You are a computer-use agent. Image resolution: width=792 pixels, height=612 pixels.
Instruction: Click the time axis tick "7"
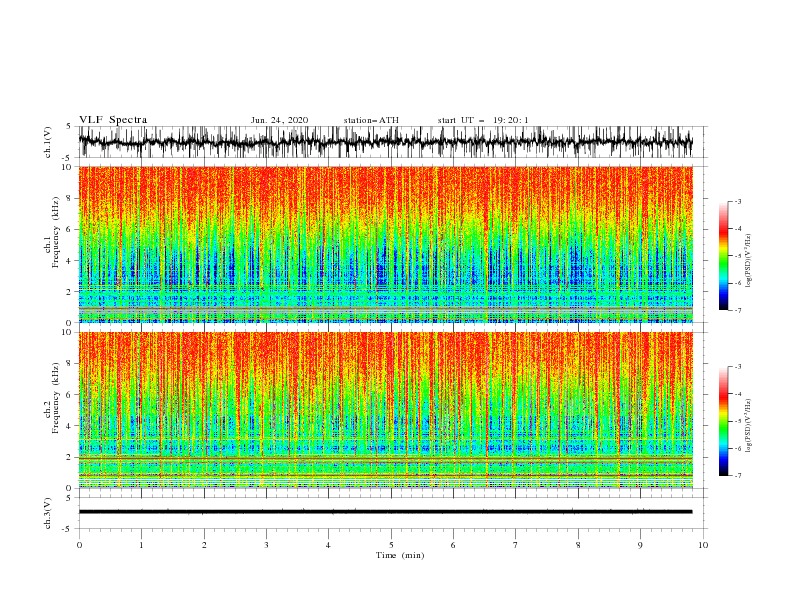coord(515,545)
